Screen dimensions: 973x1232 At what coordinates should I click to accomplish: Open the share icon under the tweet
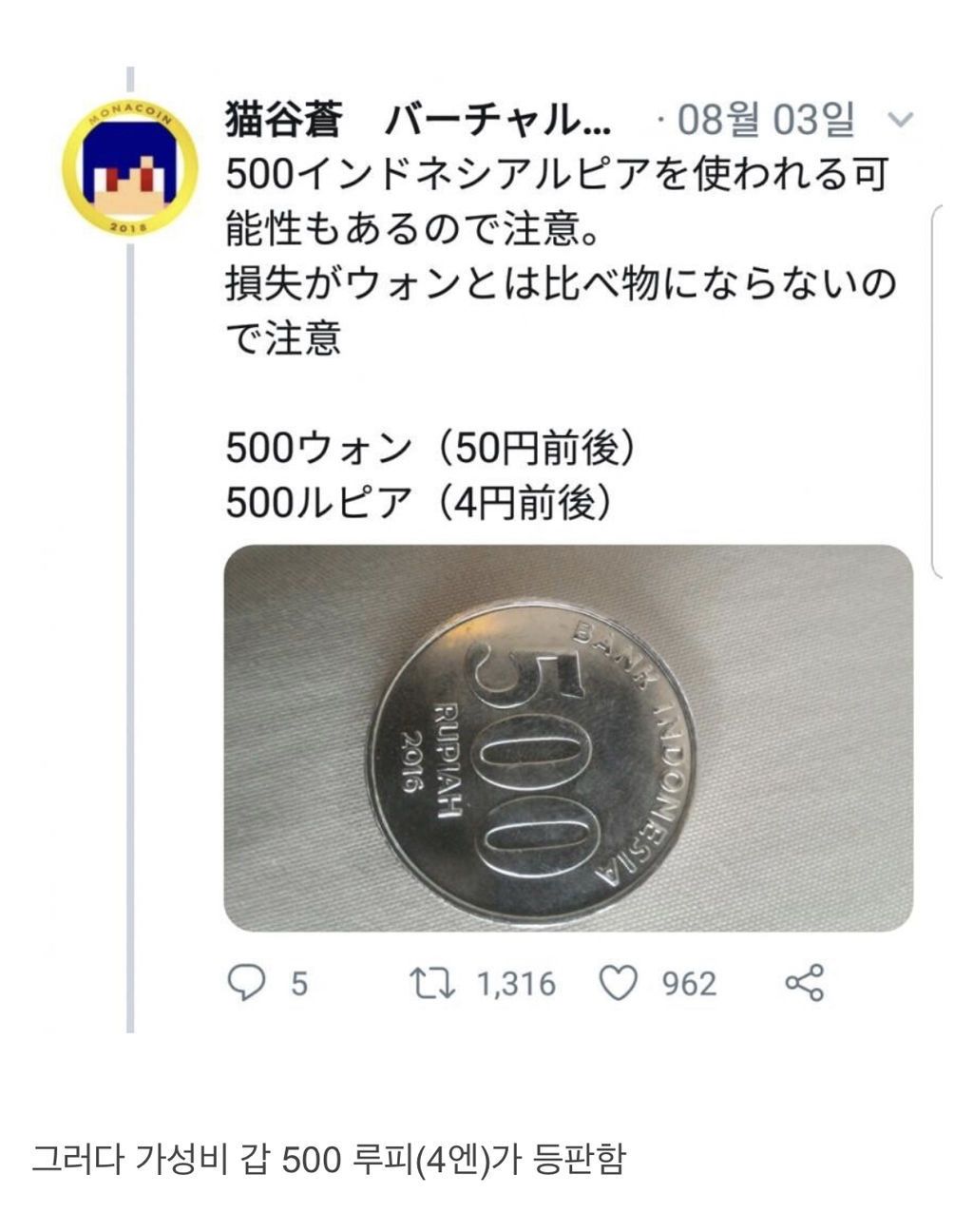coord(804,983)
